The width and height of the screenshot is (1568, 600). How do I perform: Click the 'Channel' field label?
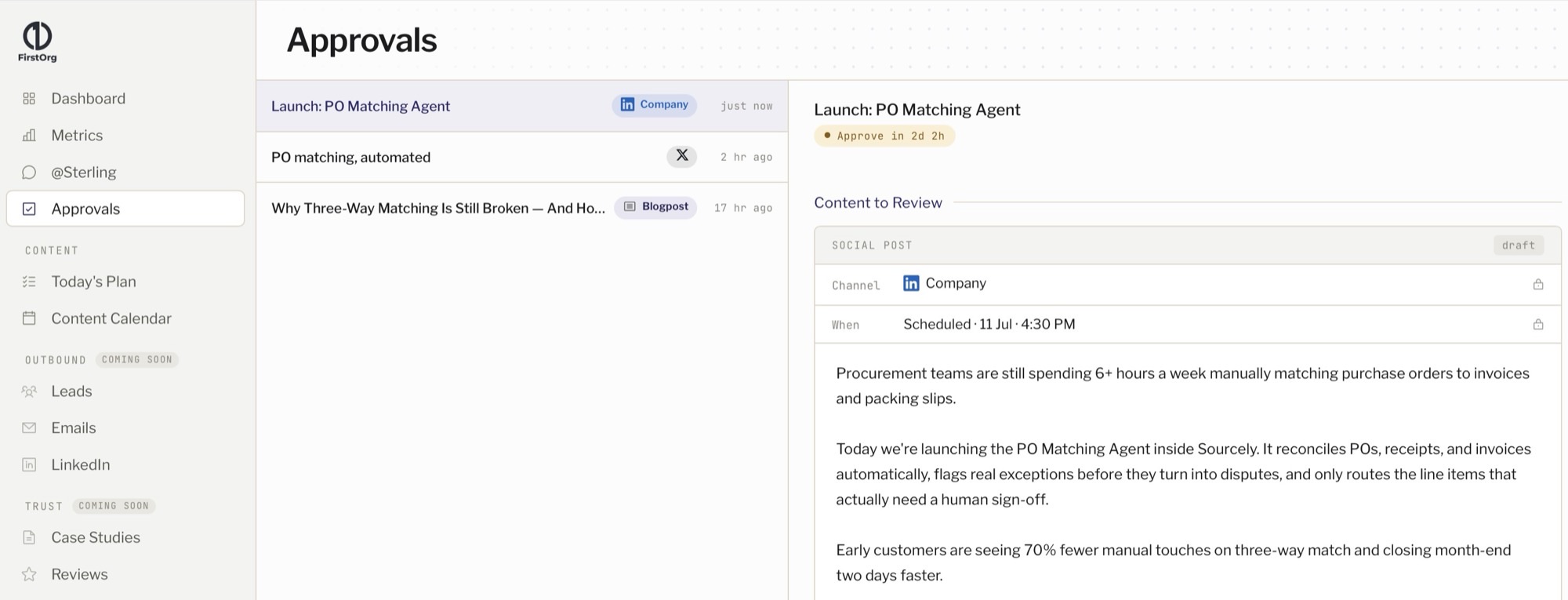(856, 285)
